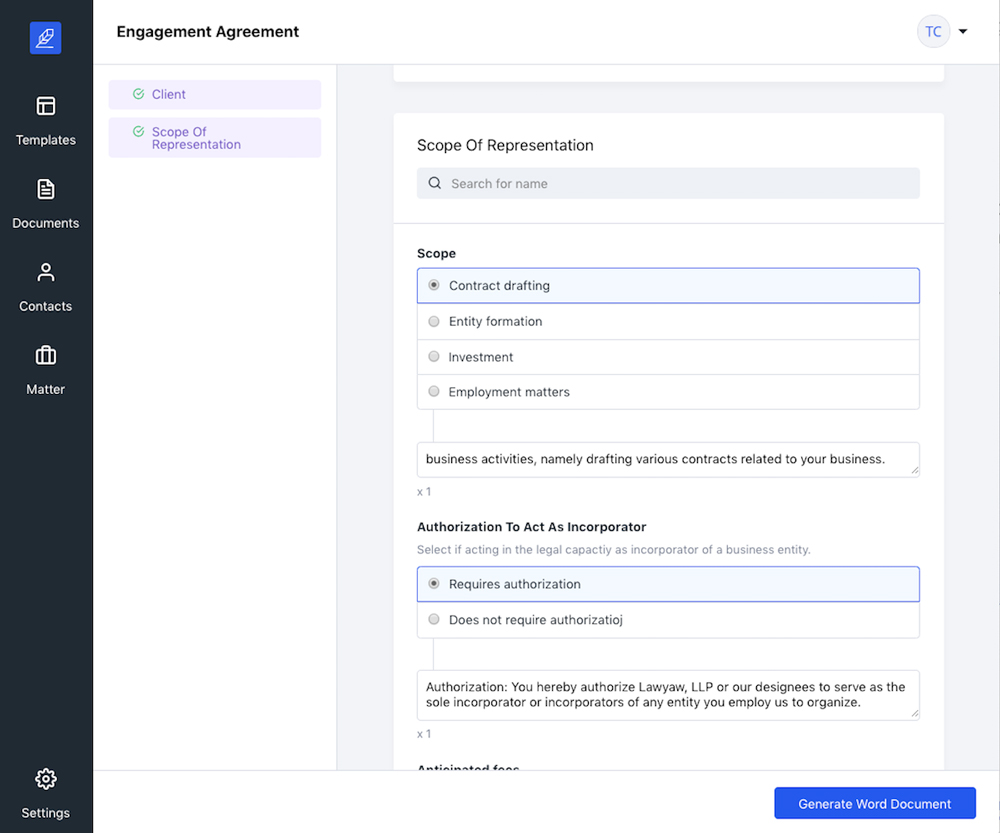Expand the account dropdown arrow
This screenshot has width=1000, height=833.
click(x=963, y=32)
